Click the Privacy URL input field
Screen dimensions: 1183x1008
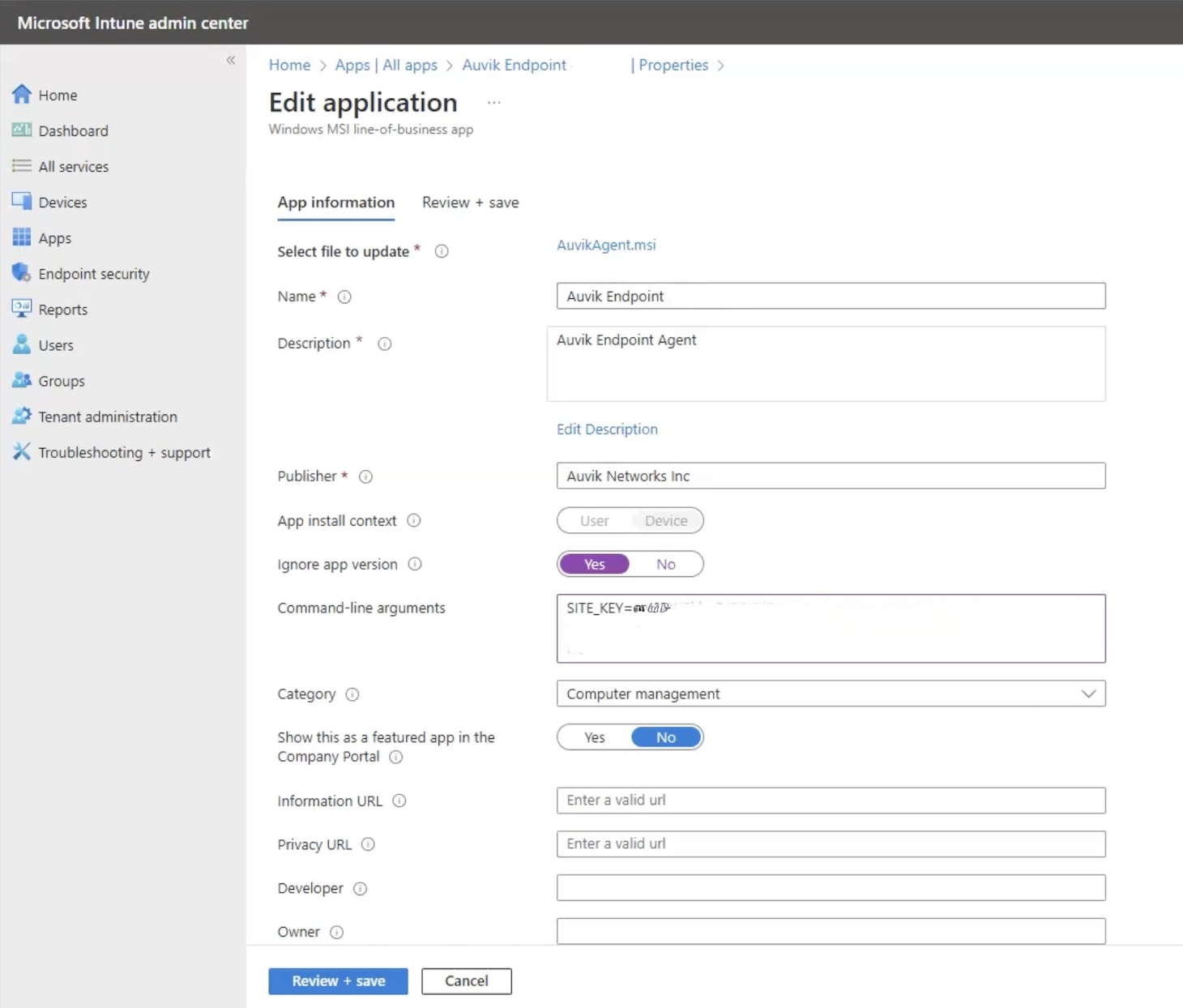click(831, 844)
